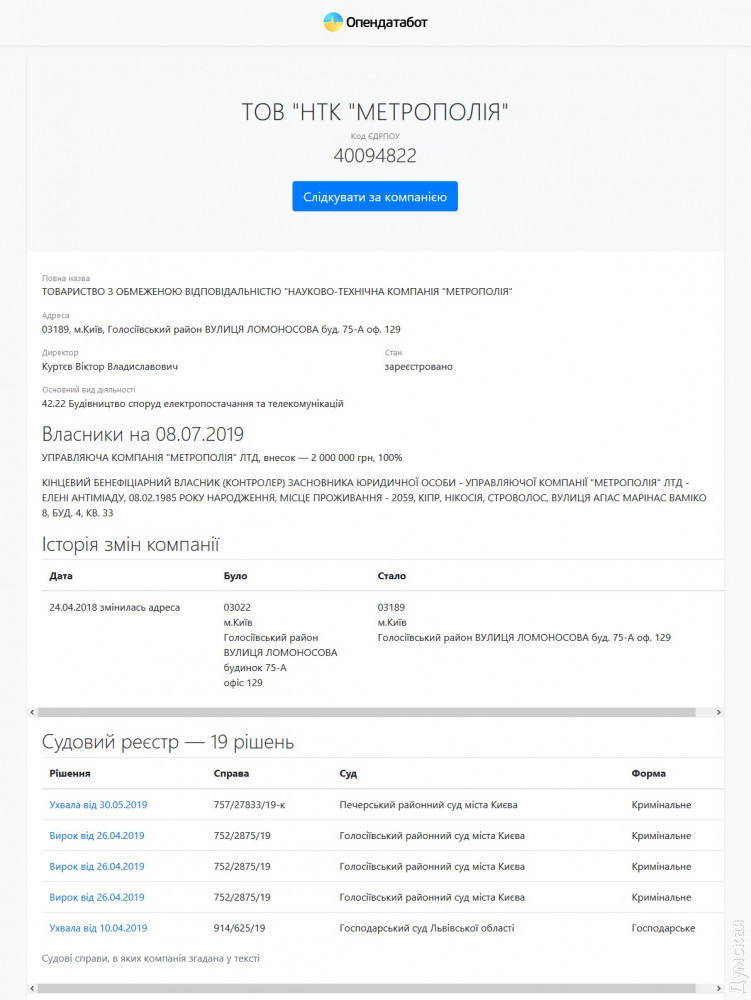Click the court register table's left scroll arrow
Screen dimensions: 751x1000
pyautogui.click(x=33, y=989)
